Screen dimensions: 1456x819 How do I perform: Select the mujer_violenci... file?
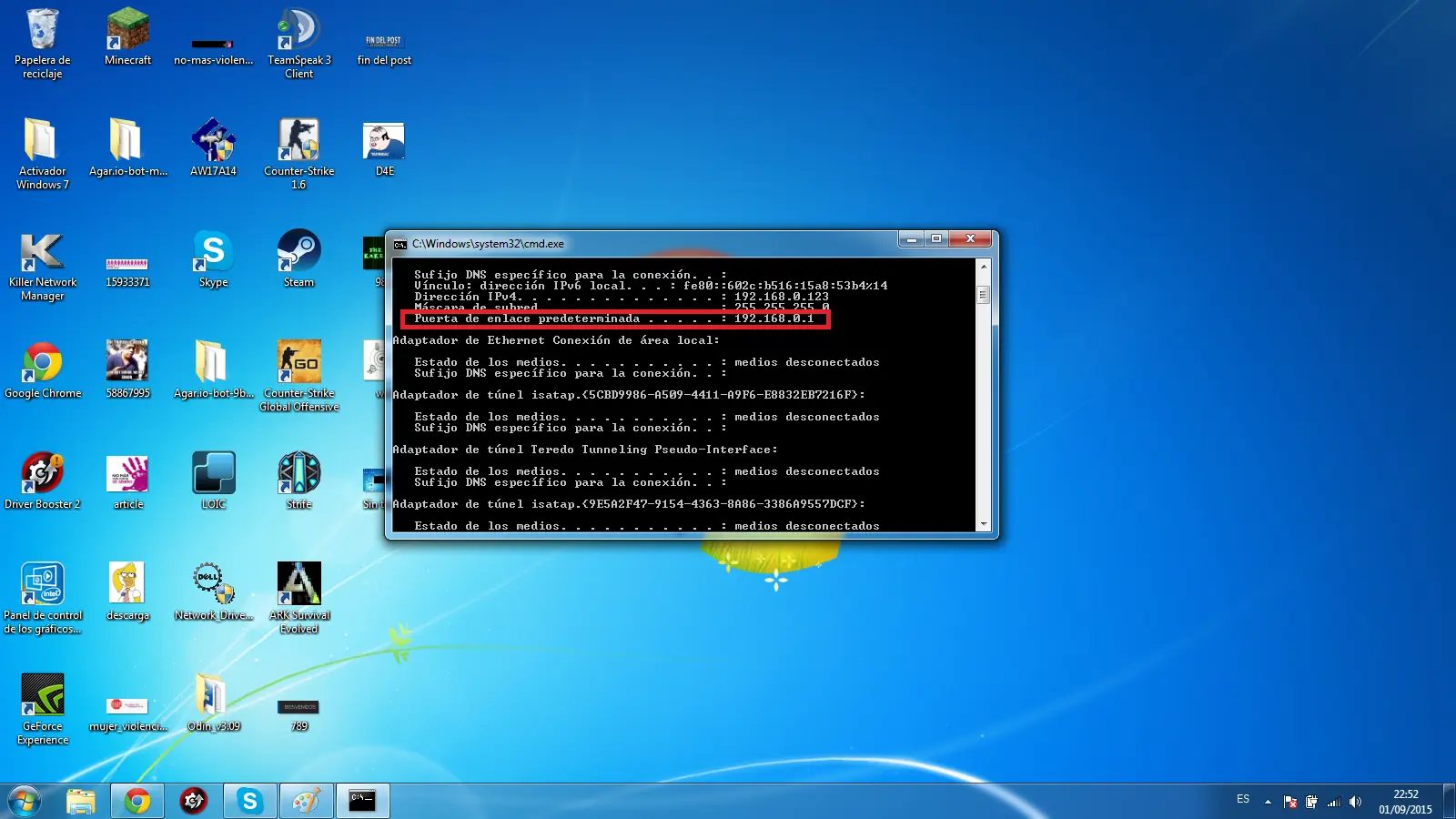pos(127,715)
